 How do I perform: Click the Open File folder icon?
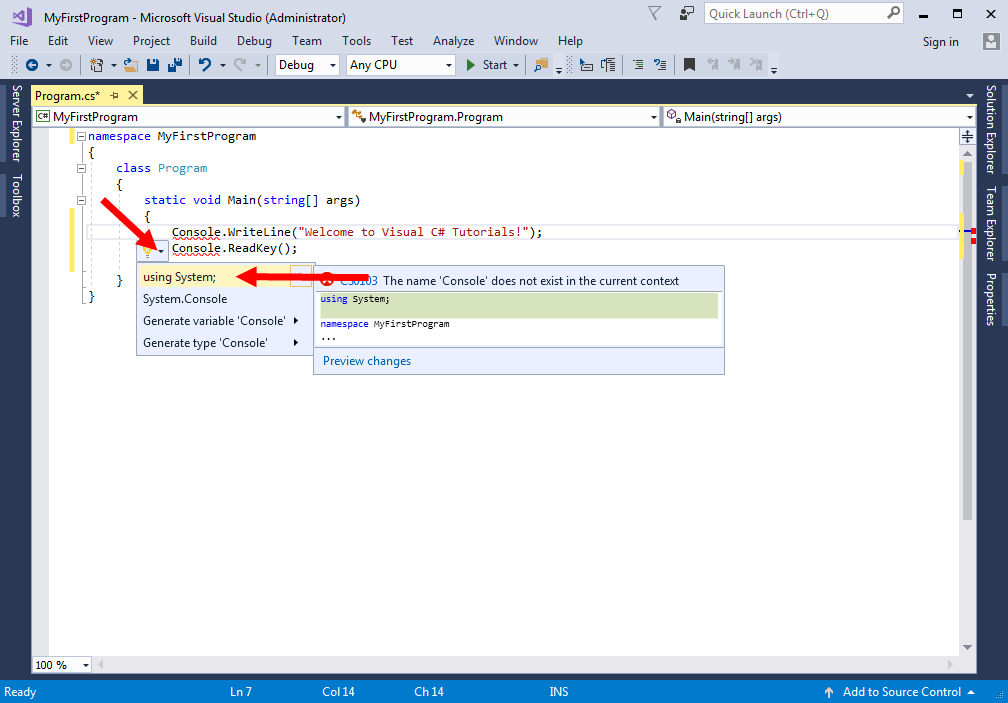pos(130,65)
